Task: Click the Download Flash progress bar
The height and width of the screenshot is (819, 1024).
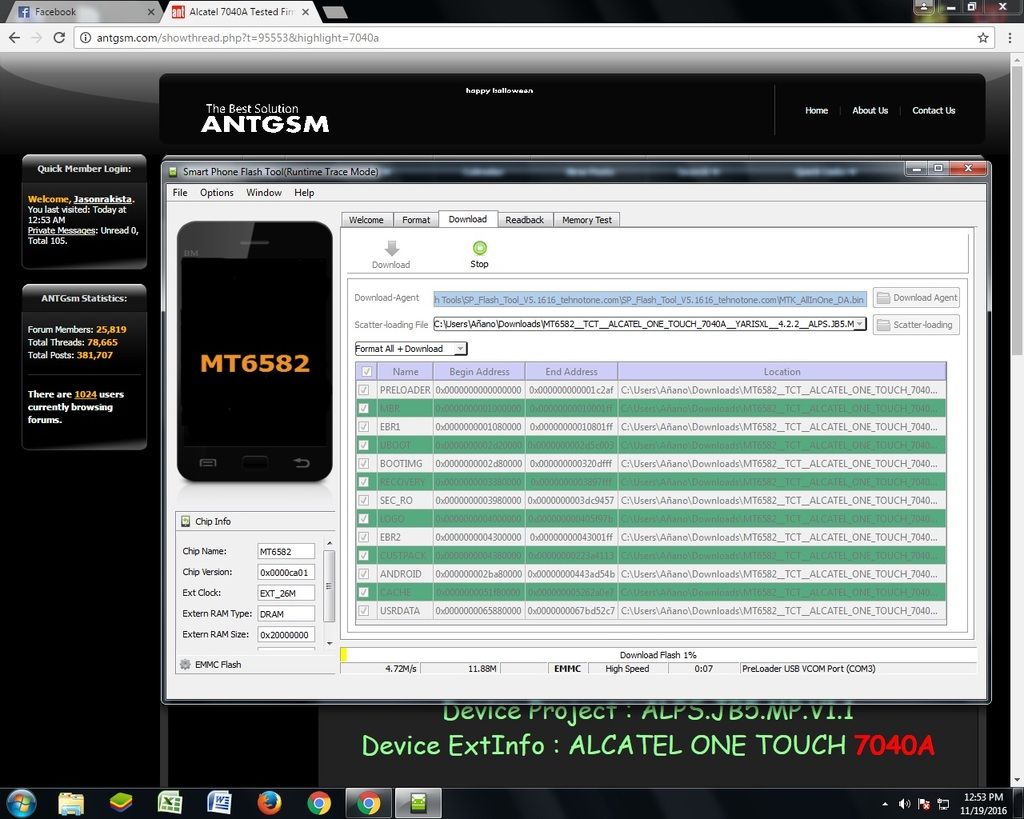Action: pos(657,655)
